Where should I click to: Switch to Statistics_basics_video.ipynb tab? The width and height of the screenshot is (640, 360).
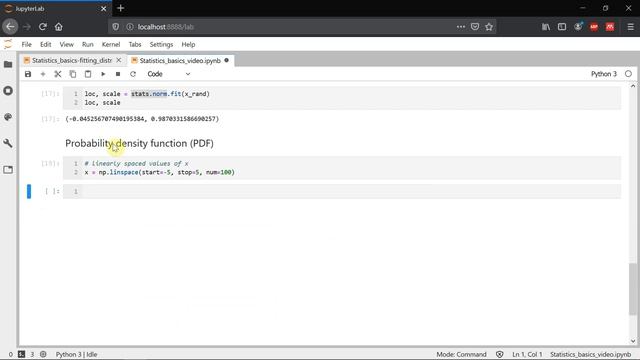point(180,60)
